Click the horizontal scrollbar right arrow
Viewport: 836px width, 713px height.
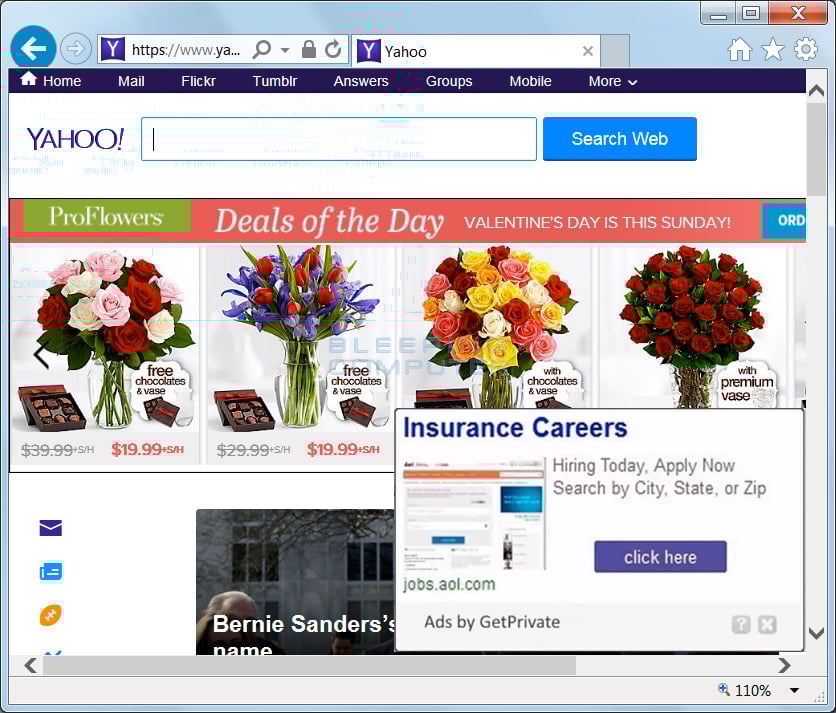click(x=784, y=665)
